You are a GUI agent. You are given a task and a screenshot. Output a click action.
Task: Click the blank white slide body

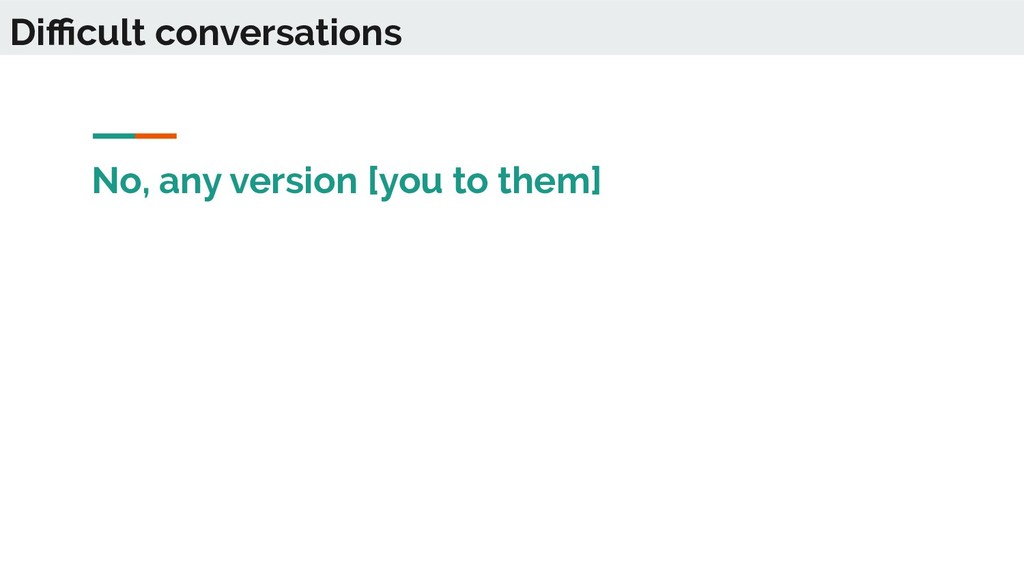coord(512,385)
